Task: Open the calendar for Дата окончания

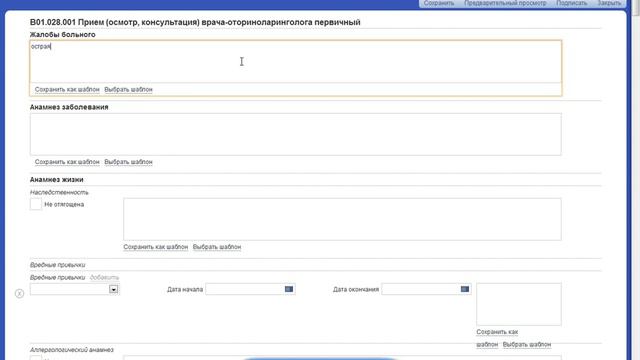Action: (465, 289)
